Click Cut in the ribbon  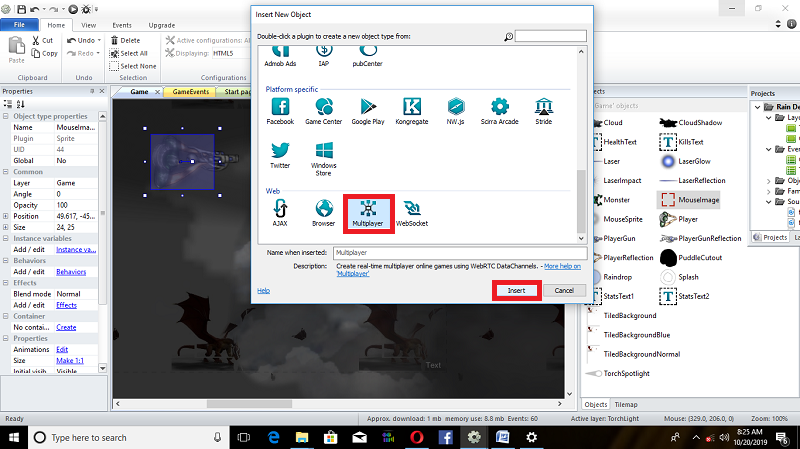(42, 40)
